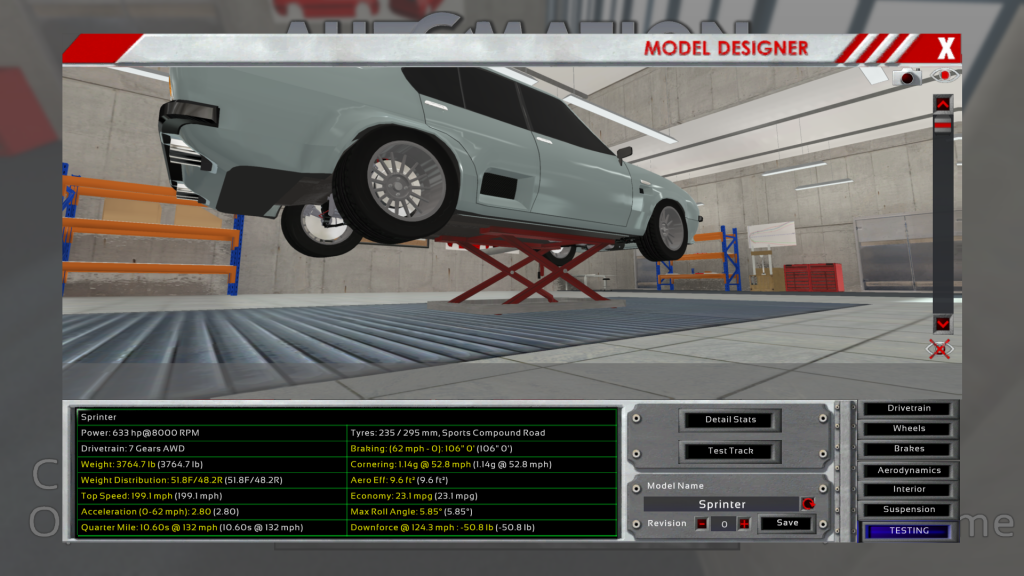Launch the Test Track

point(730,451)
